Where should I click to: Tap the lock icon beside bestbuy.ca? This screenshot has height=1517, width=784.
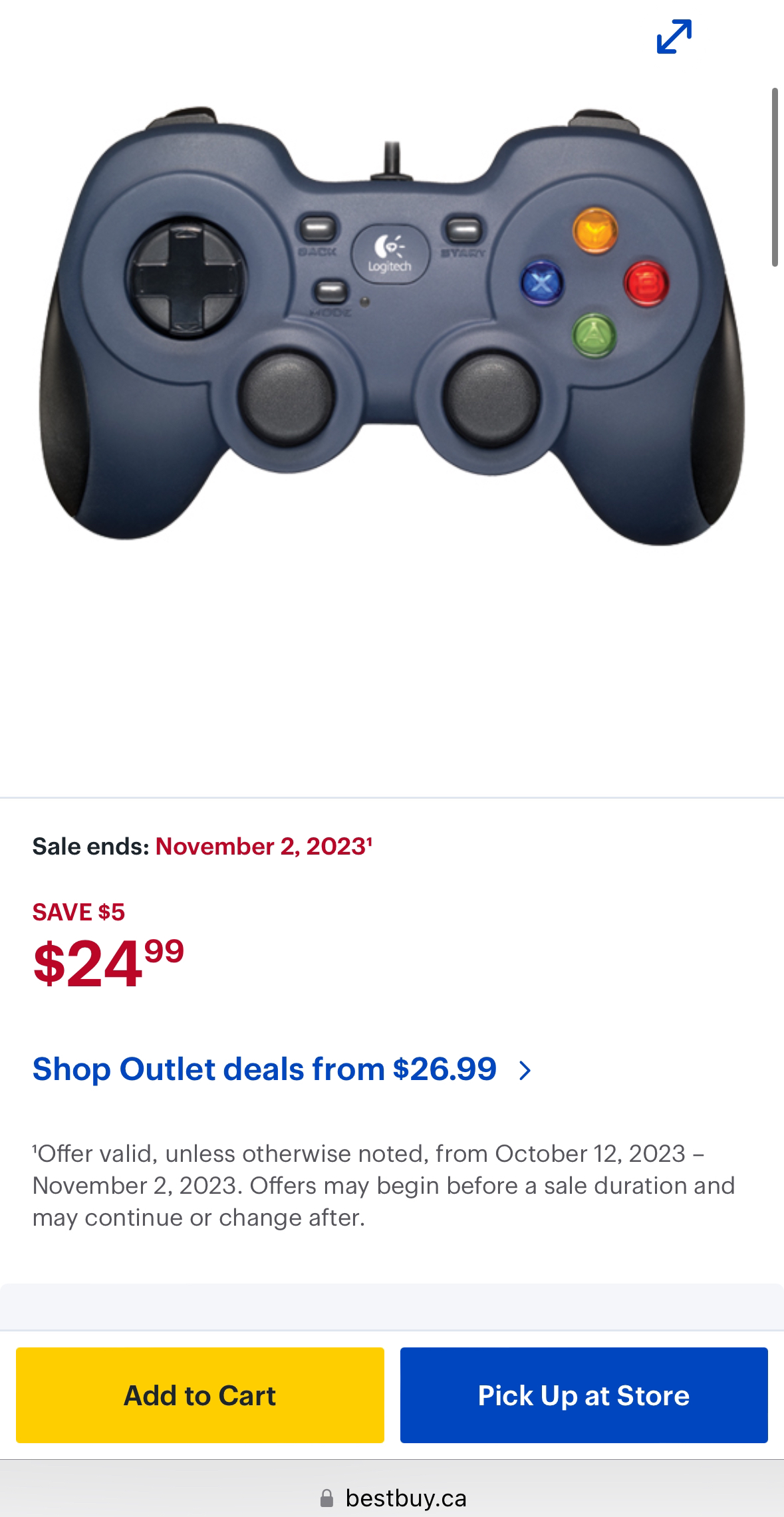[x=327, y=1498]
